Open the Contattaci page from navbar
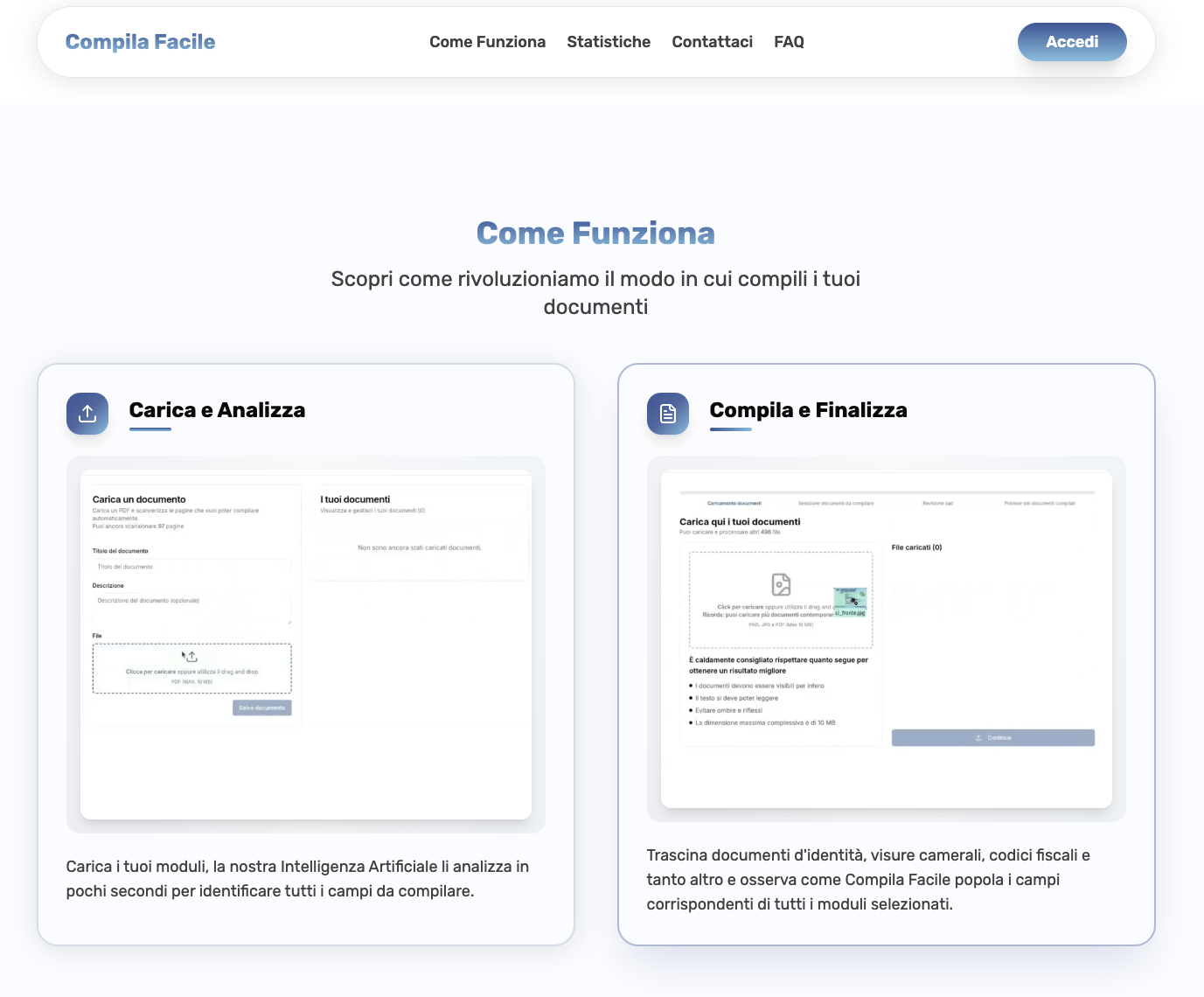Image resolution: width=1204 pixels, height=997 pixels. coord(712,42)
